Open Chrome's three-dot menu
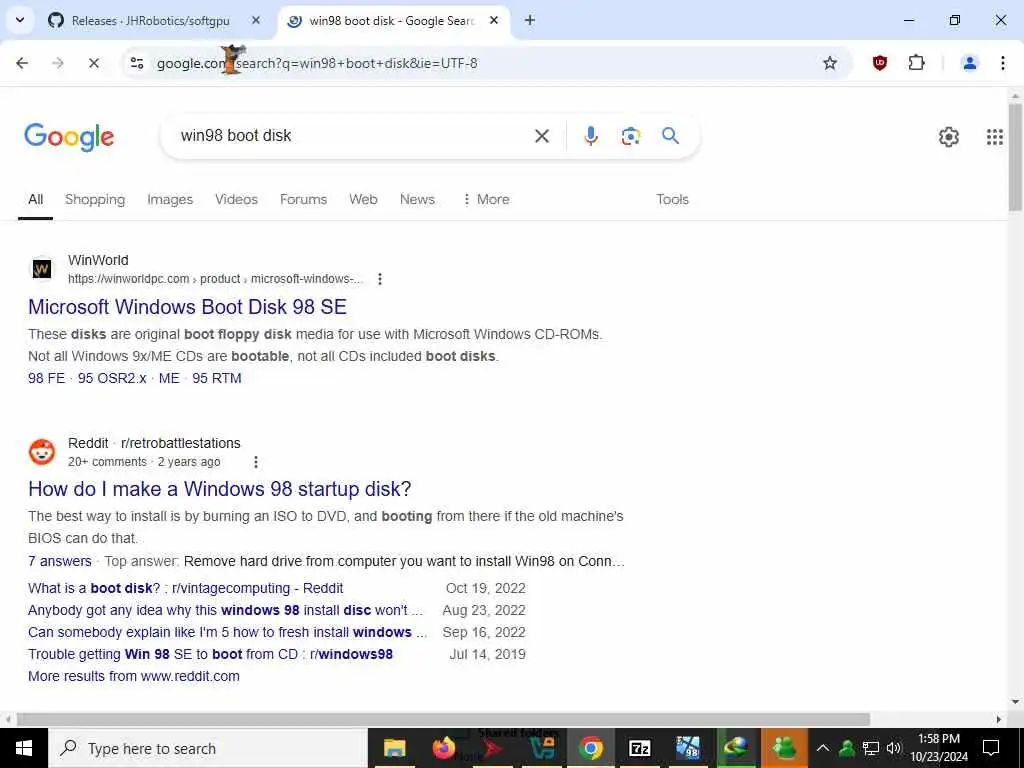Screen dimensions: 1024x768 pyautogui.click(x=1002, y=63)
